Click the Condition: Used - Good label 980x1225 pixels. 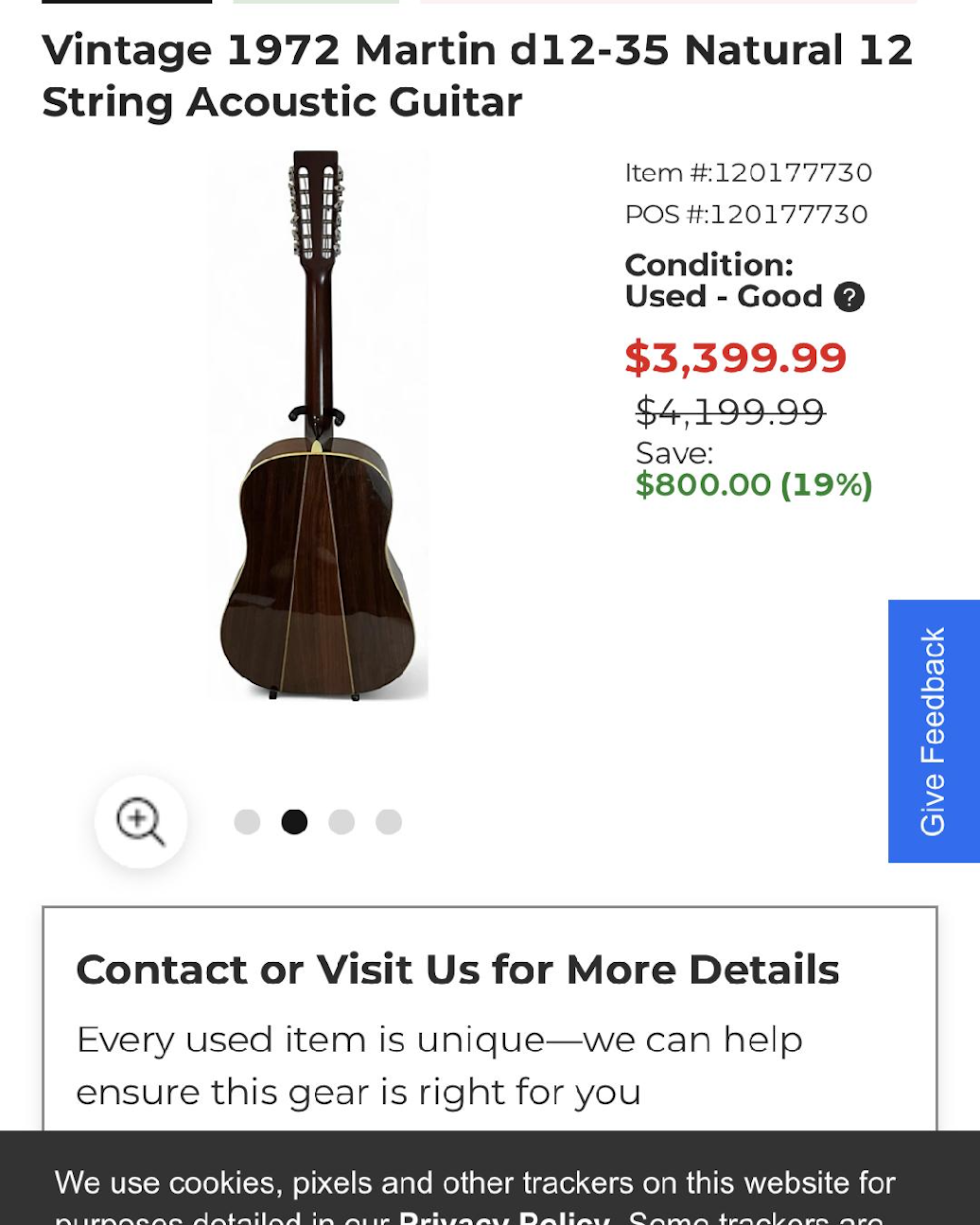pyautogui.click(x=723, y=281)
